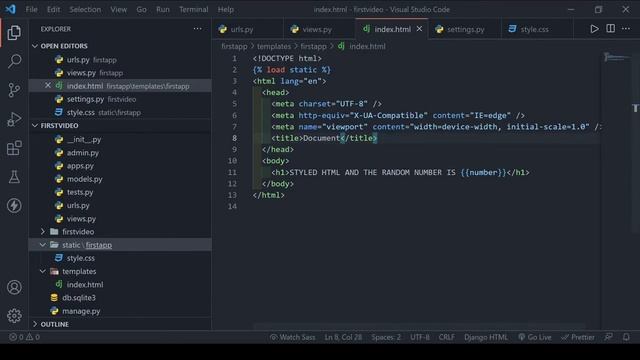
Task: Open tests.py in file tree
Action: pyautogui.click(x=120, y=192)
